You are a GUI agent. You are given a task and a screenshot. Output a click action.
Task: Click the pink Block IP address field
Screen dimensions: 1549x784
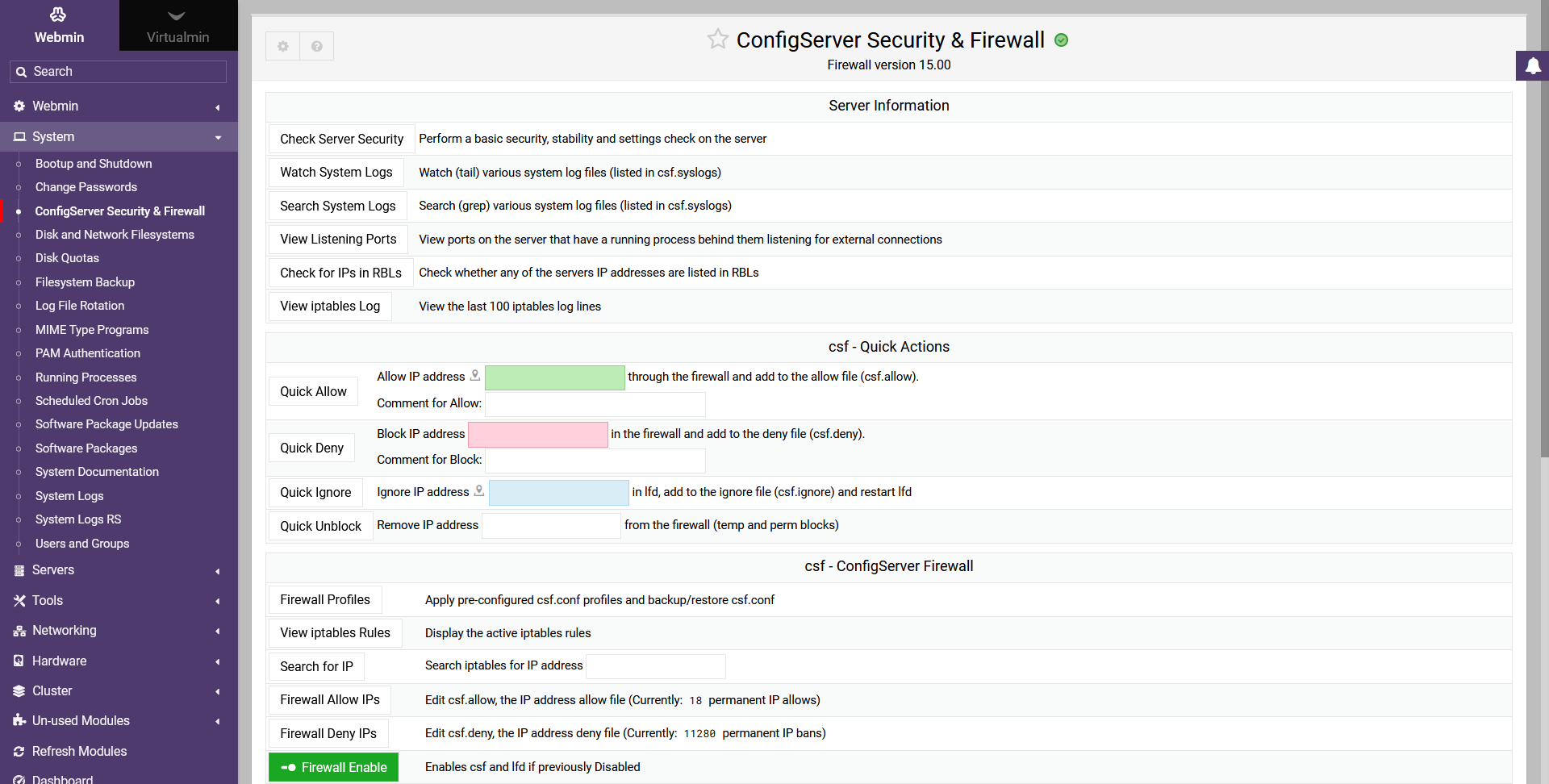(537, 435)
